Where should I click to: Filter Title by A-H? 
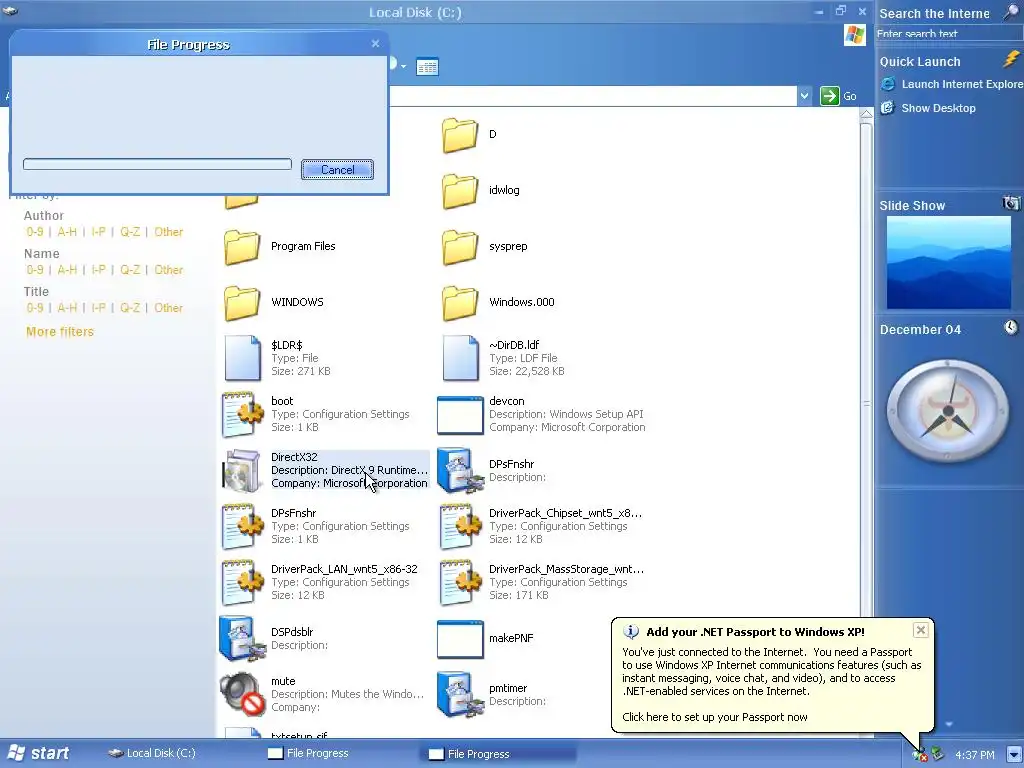click(x=67, y=308)
